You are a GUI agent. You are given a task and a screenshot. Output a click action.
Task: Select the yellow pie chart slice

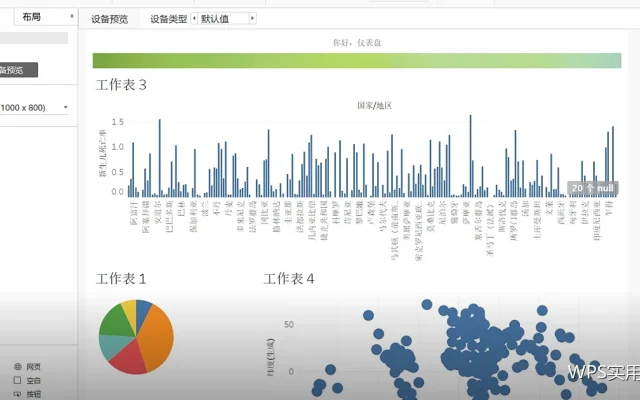click(x=130, y=310)
